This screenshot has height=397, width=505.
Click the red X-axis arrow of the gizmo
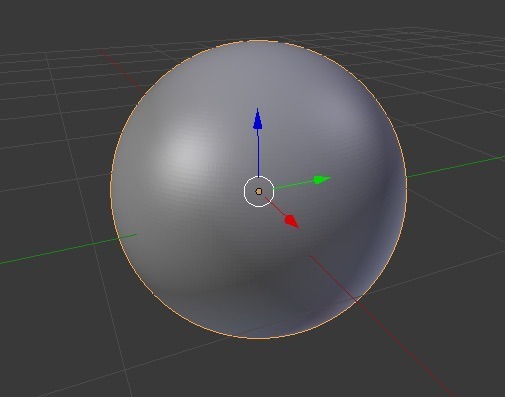click(x=292, y=221)
